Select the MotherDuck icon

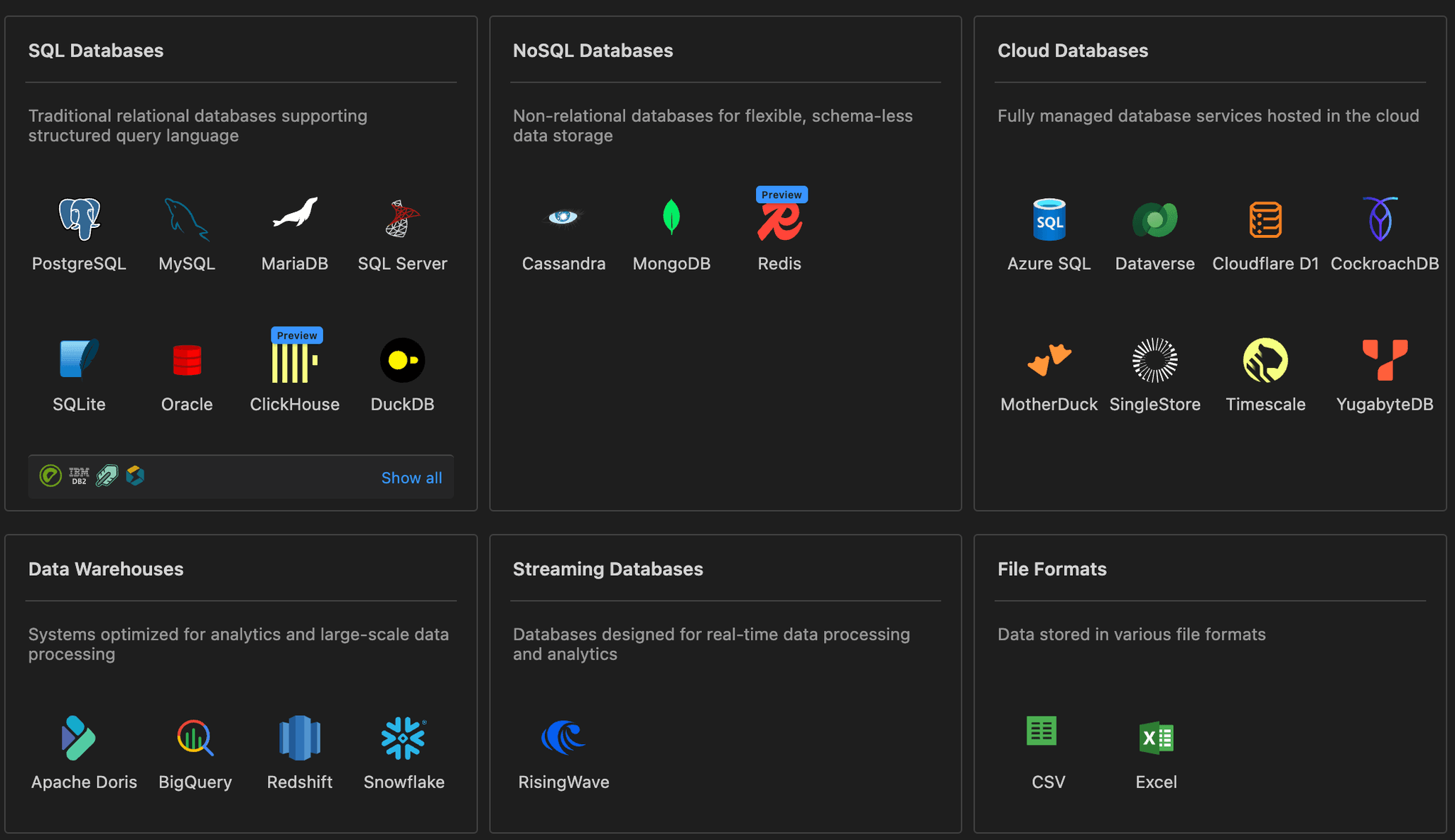[x=1049, y=359]
